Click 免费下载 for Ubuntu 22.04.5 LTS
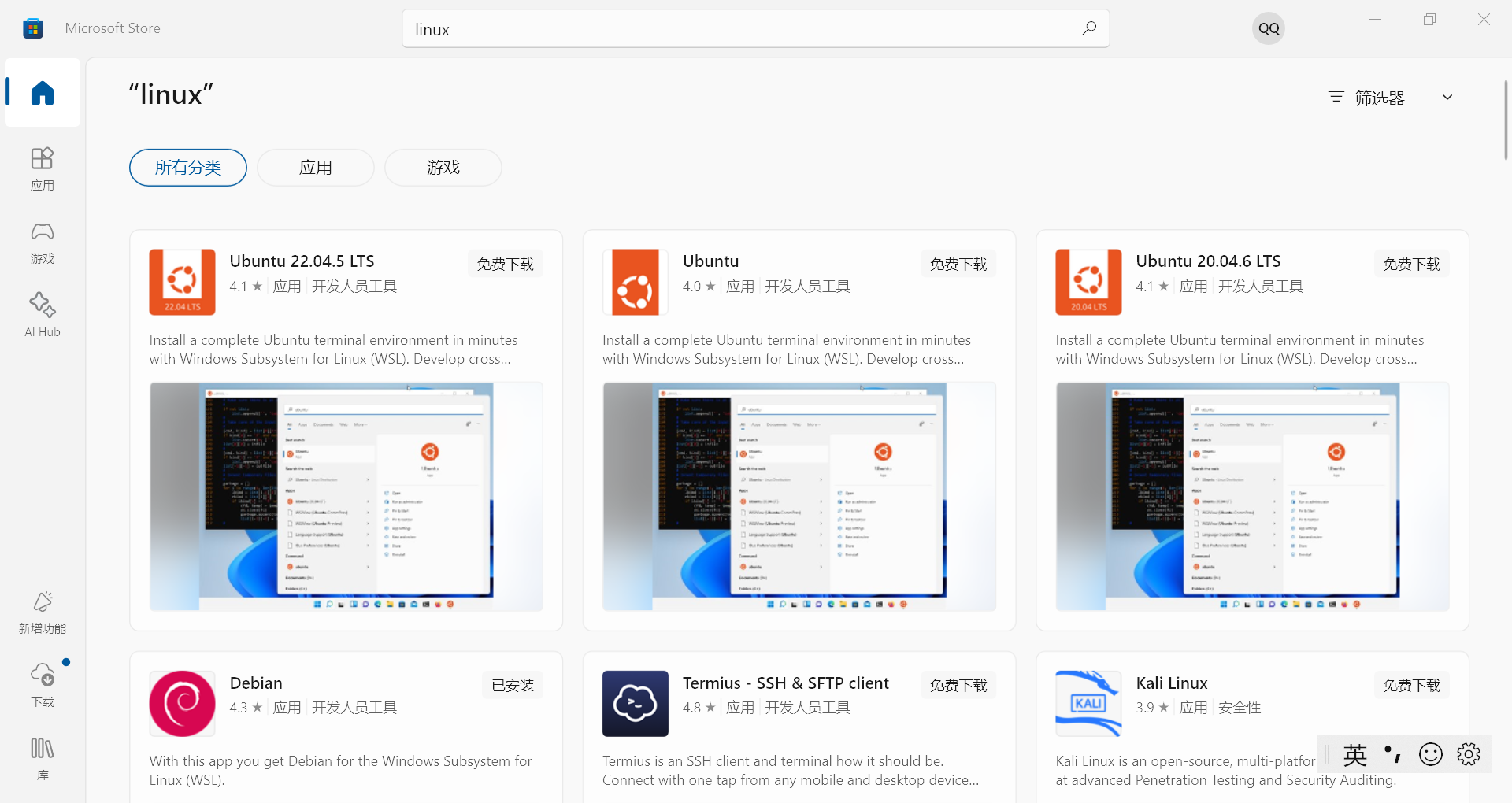The height and width of the screenshot is (803, 1512). [x=506, y=264]
